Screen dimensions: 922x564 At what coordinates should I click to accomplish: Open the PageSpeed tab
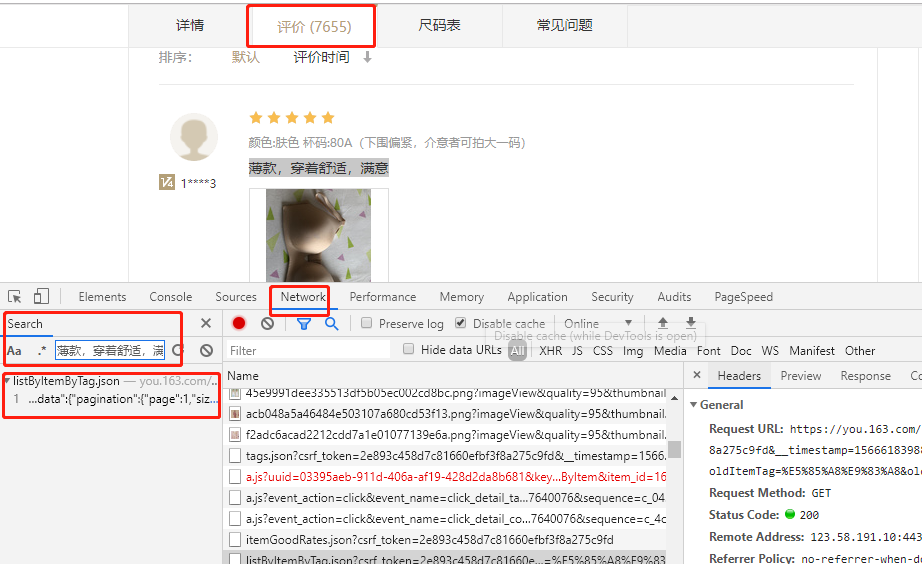click(743, 297)
